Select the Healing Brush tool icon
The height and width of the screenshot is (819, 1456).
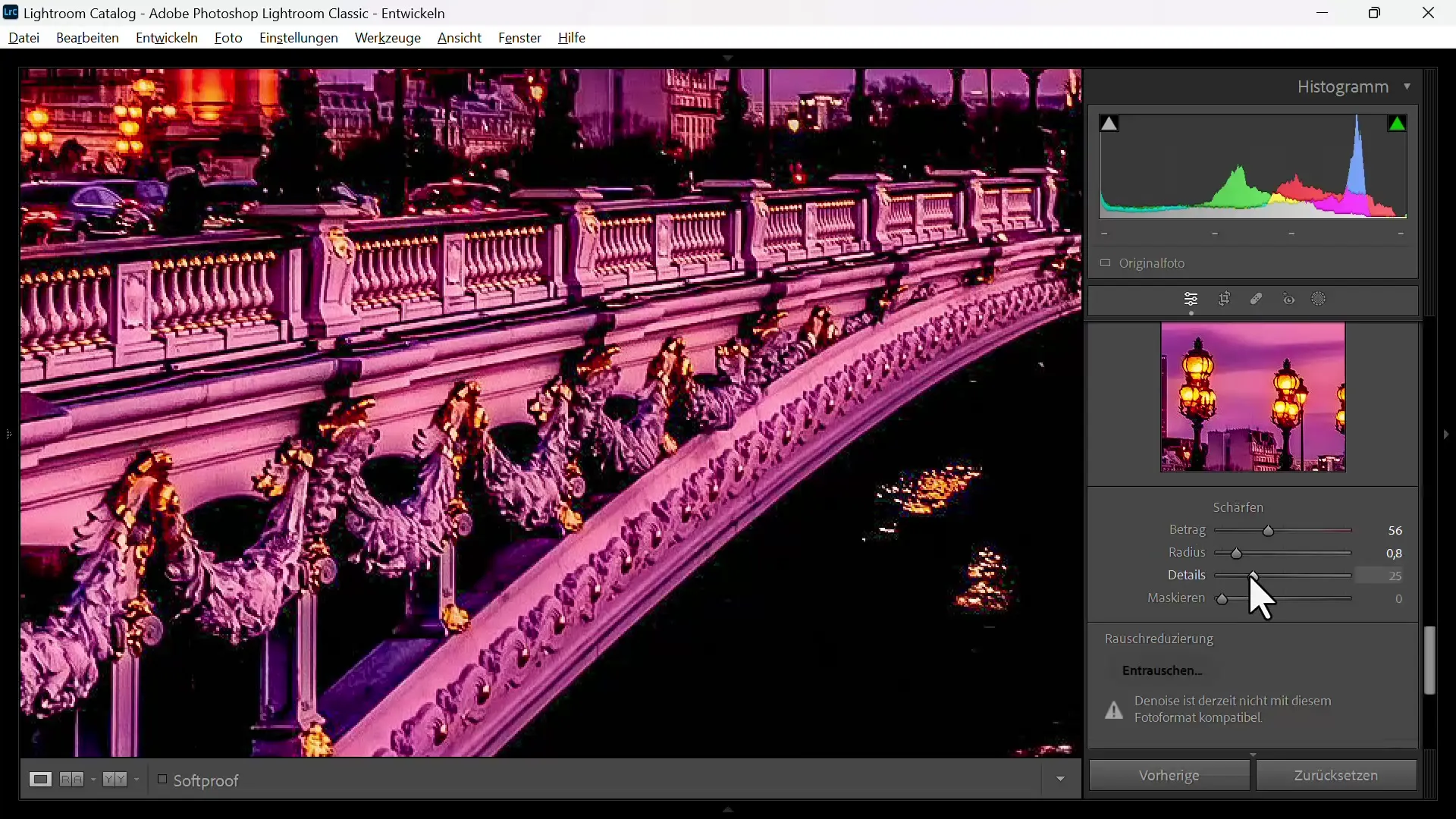(x=1257, y=299)
